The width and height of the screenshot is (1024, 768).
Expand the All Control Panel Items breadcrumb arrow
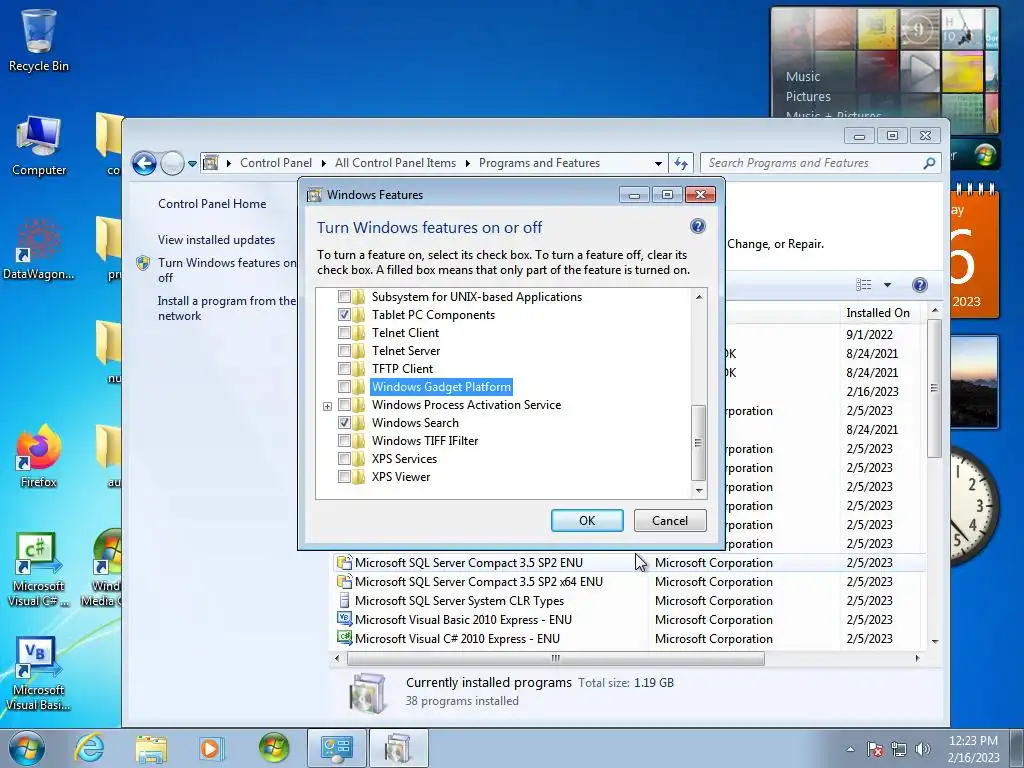point(468,163)
